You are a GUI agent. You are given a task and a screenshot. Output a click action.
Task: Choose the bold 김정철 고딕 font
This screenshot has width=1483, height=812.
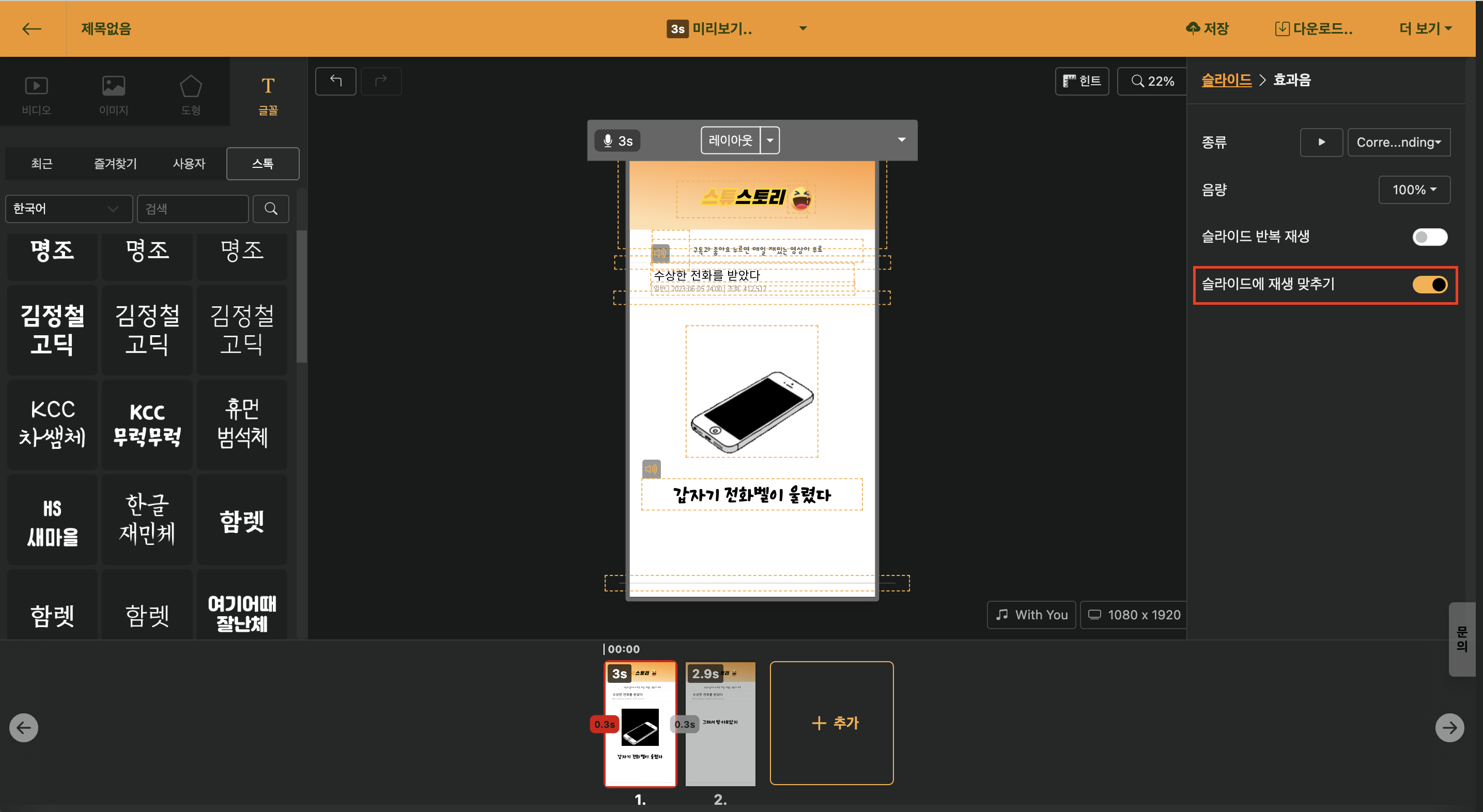point(52,330)
